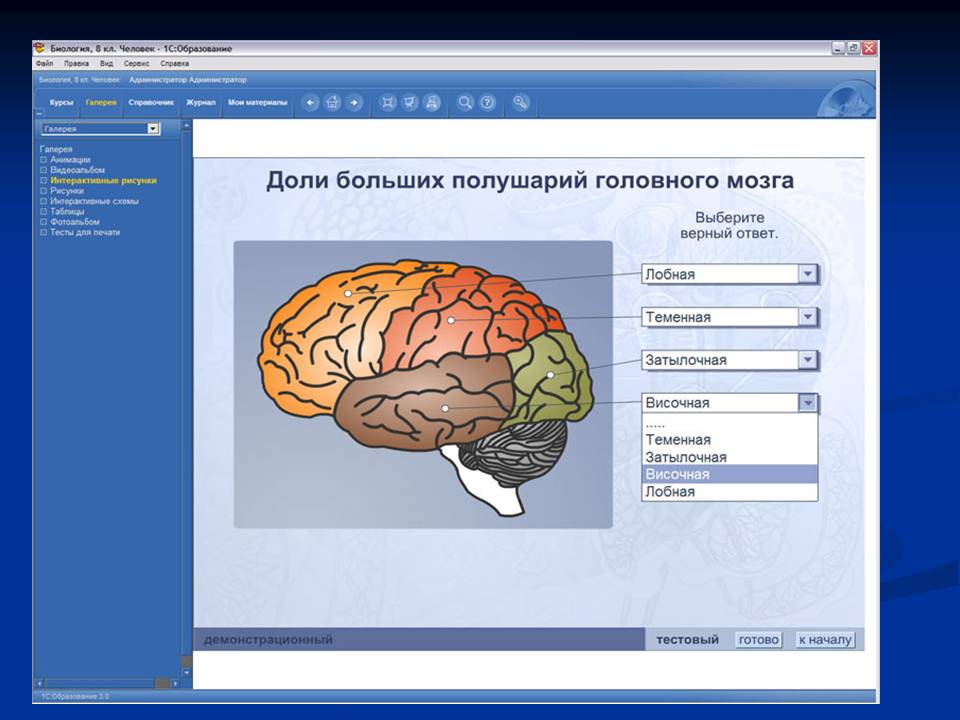Open the Затылочная answer dropdown
Image resolution: width=960 pixels, height=720 pixels.
[808, 360]
